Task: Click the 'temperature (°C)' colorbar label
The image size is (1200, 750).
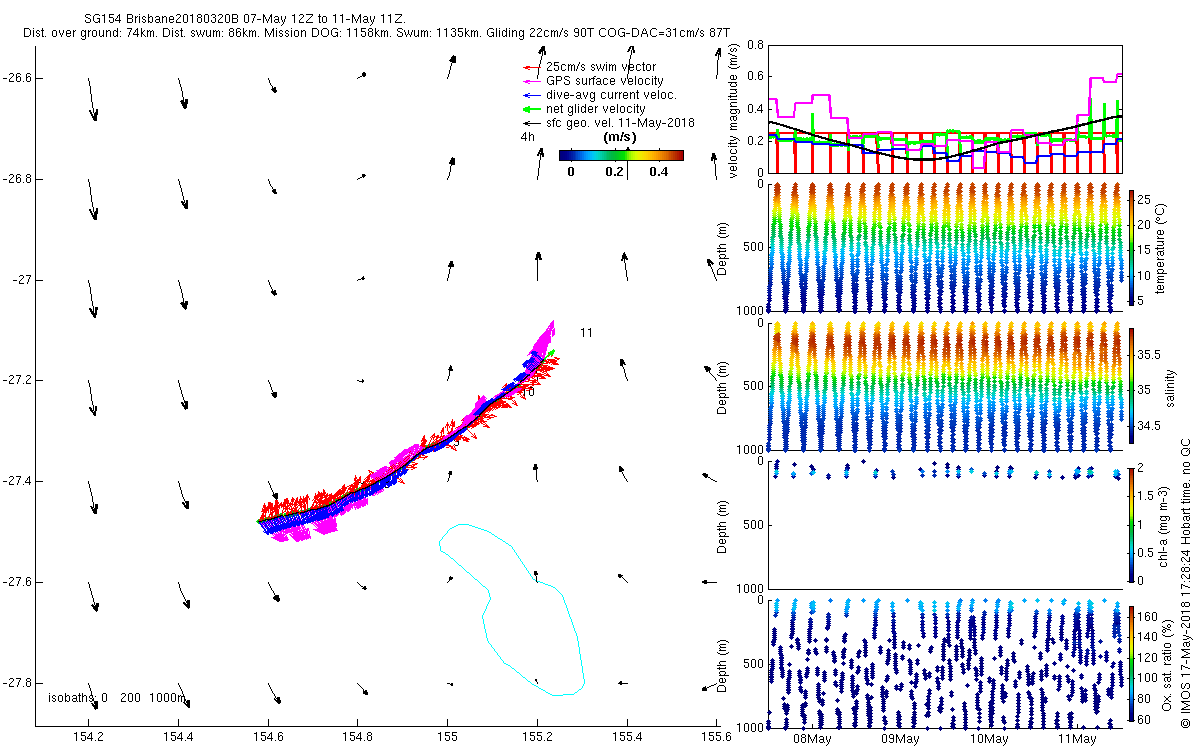Action: pyautogui.click(x=1160, y=247)
